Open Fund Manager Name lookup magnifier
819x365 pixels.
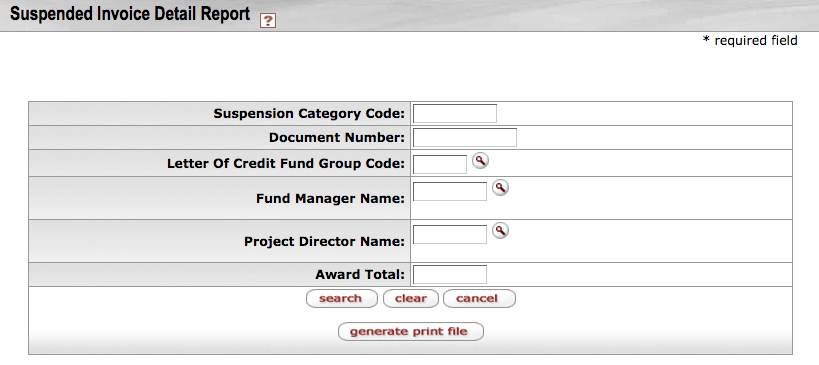point(500,187)
